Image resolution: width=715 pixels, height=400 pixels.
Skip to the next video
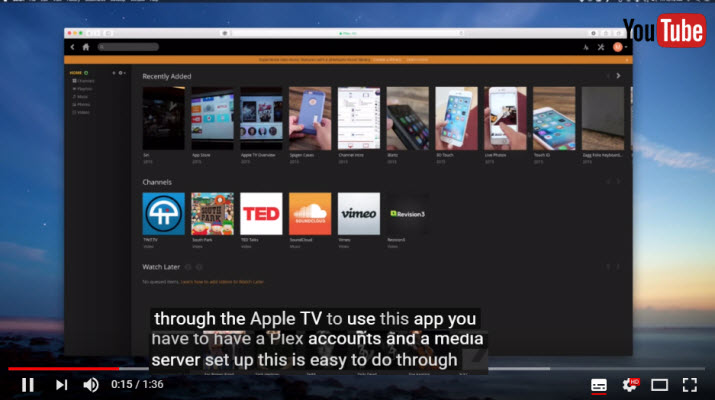pos(62,385)
